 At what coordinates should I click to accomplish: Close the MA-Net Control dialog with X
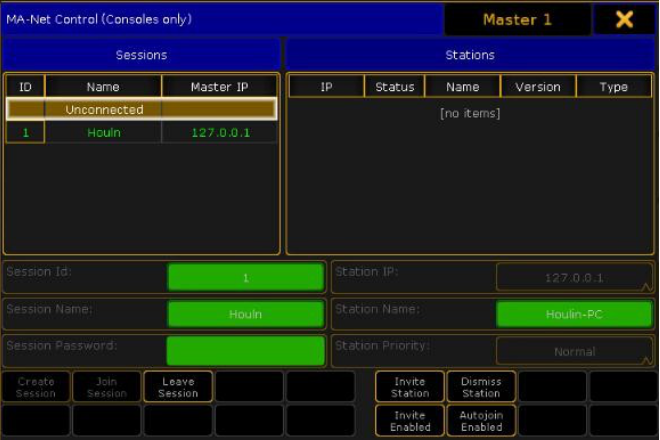coord(624,19)
